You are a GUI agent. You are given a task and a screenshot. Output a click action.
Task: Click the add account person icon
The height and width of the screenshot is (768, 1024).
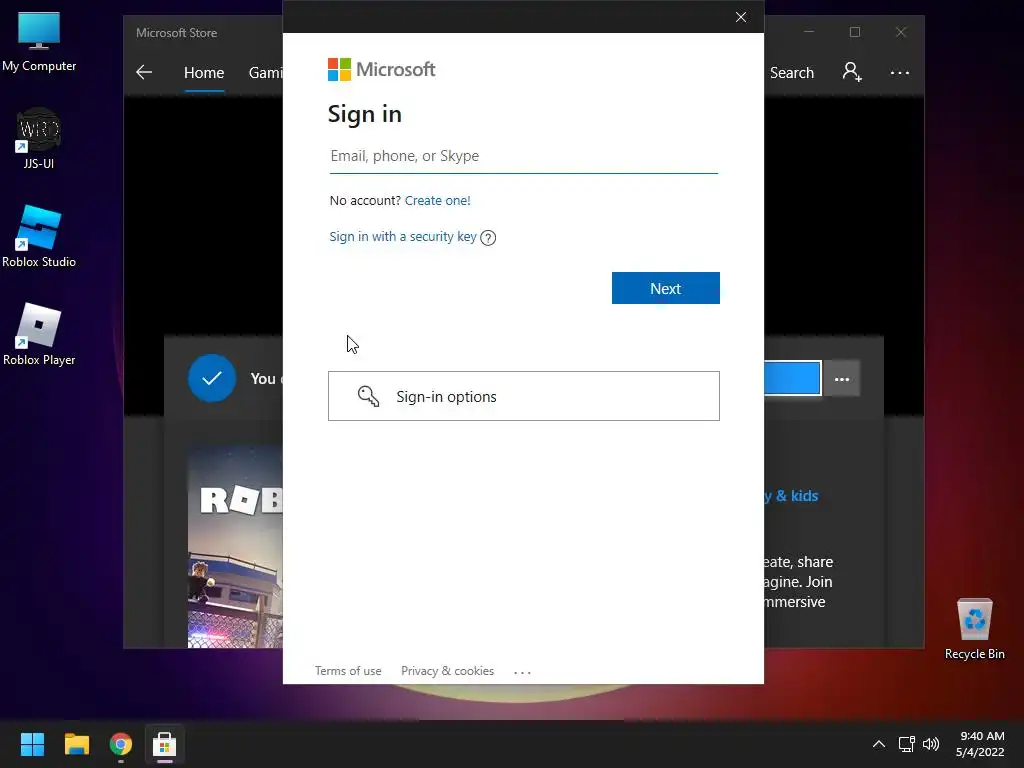click(x=852, y=72)
